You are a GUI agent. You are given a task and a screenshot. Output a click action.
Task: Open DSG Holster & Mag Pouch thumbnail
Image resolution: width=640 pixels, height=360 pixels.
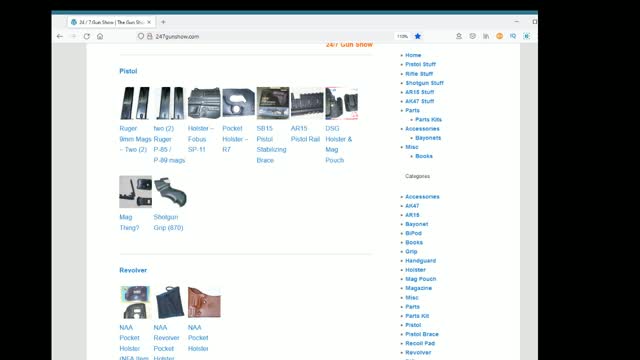(342, 103)
